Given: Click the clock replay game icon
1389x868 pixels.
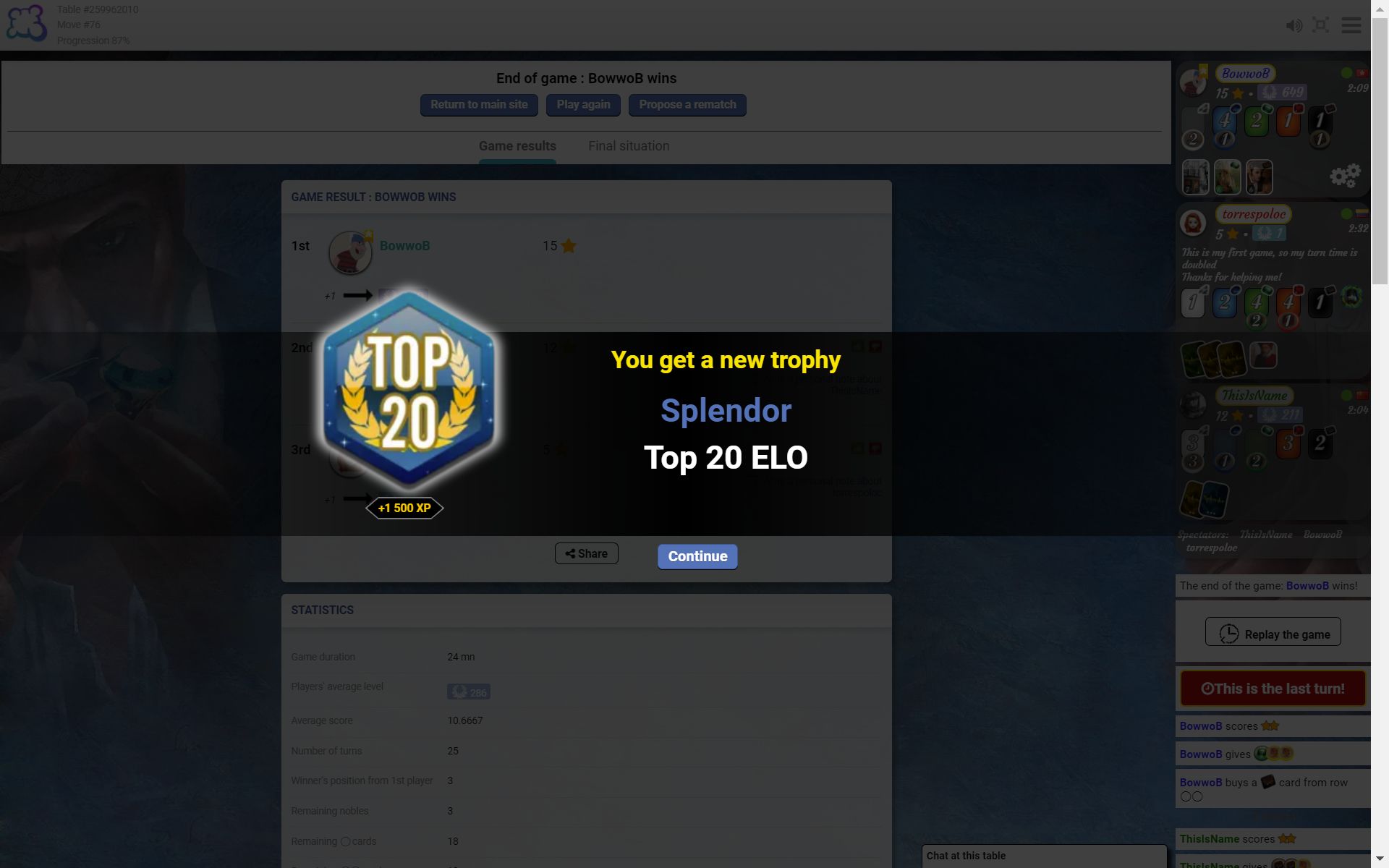Looking at the screenshot, I should (1228, 632).
